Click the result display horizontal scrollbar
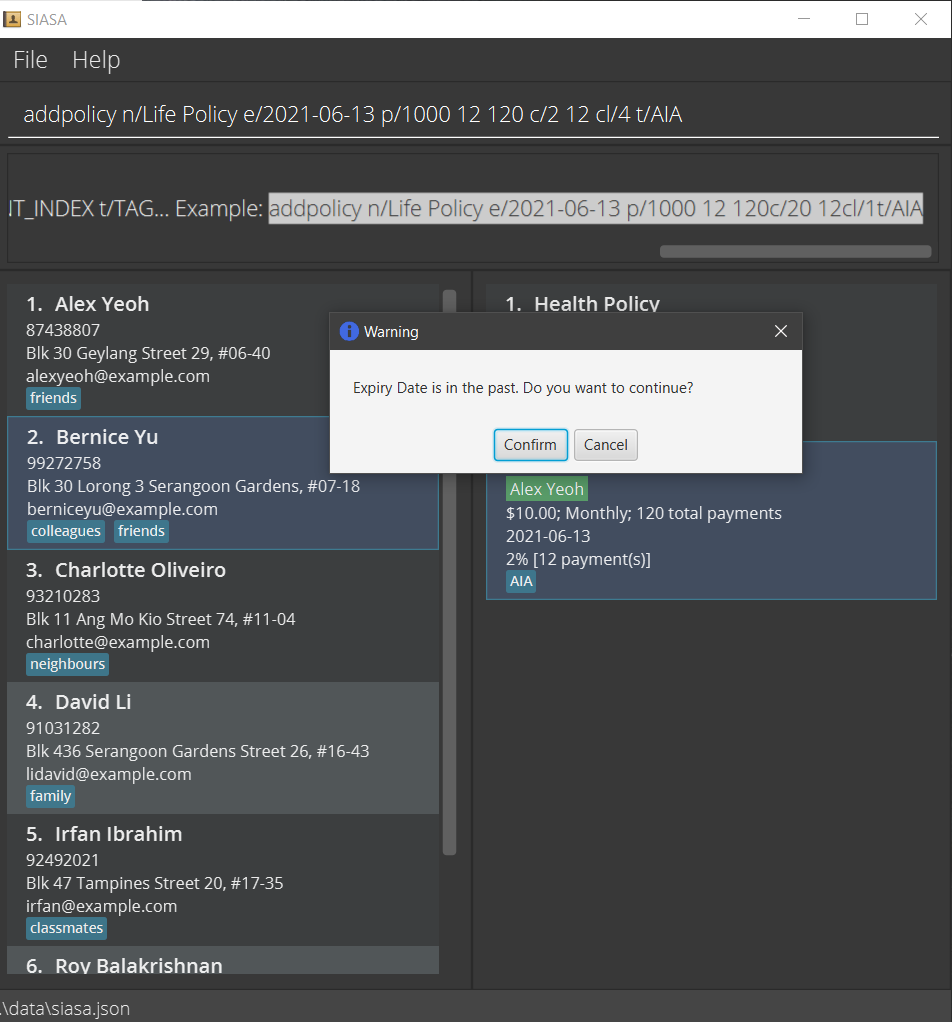This screenshot has width=952, height=1022. (x=795, y=252)
